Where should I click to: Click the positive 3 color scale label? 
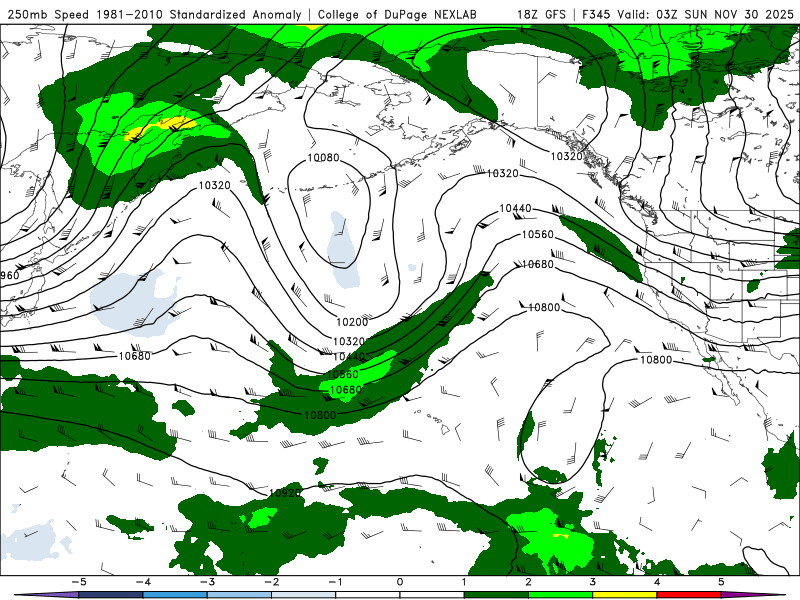pos(592,582)
